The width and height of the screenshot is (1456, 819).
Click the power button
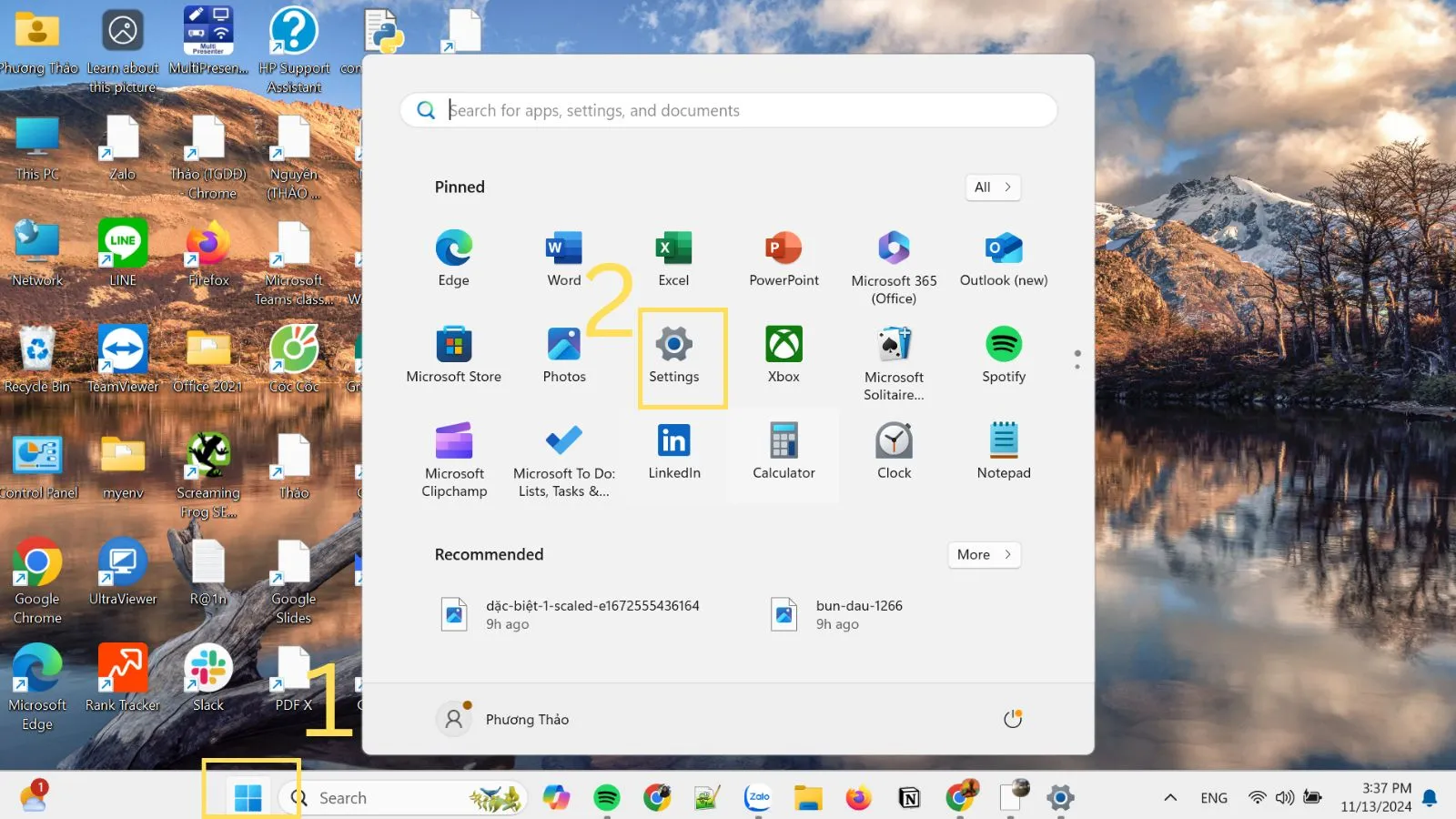pyautogui.click(x=1013, y=718)
